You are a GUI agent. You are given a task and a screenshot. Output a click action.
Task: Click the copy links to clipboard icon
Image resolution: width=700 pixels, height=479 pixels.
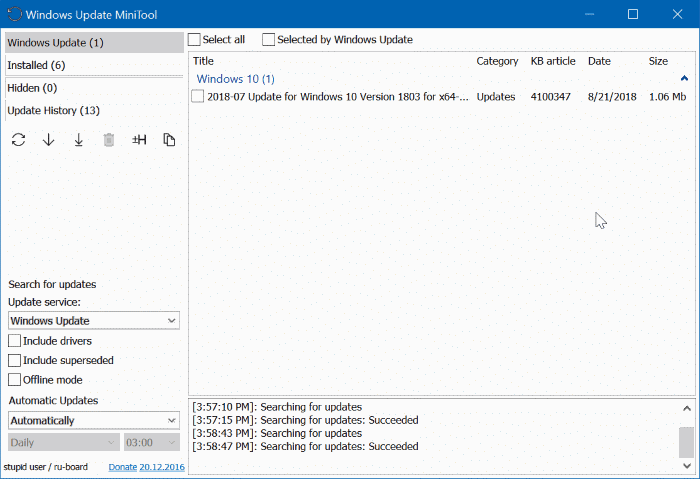point(169,140)
